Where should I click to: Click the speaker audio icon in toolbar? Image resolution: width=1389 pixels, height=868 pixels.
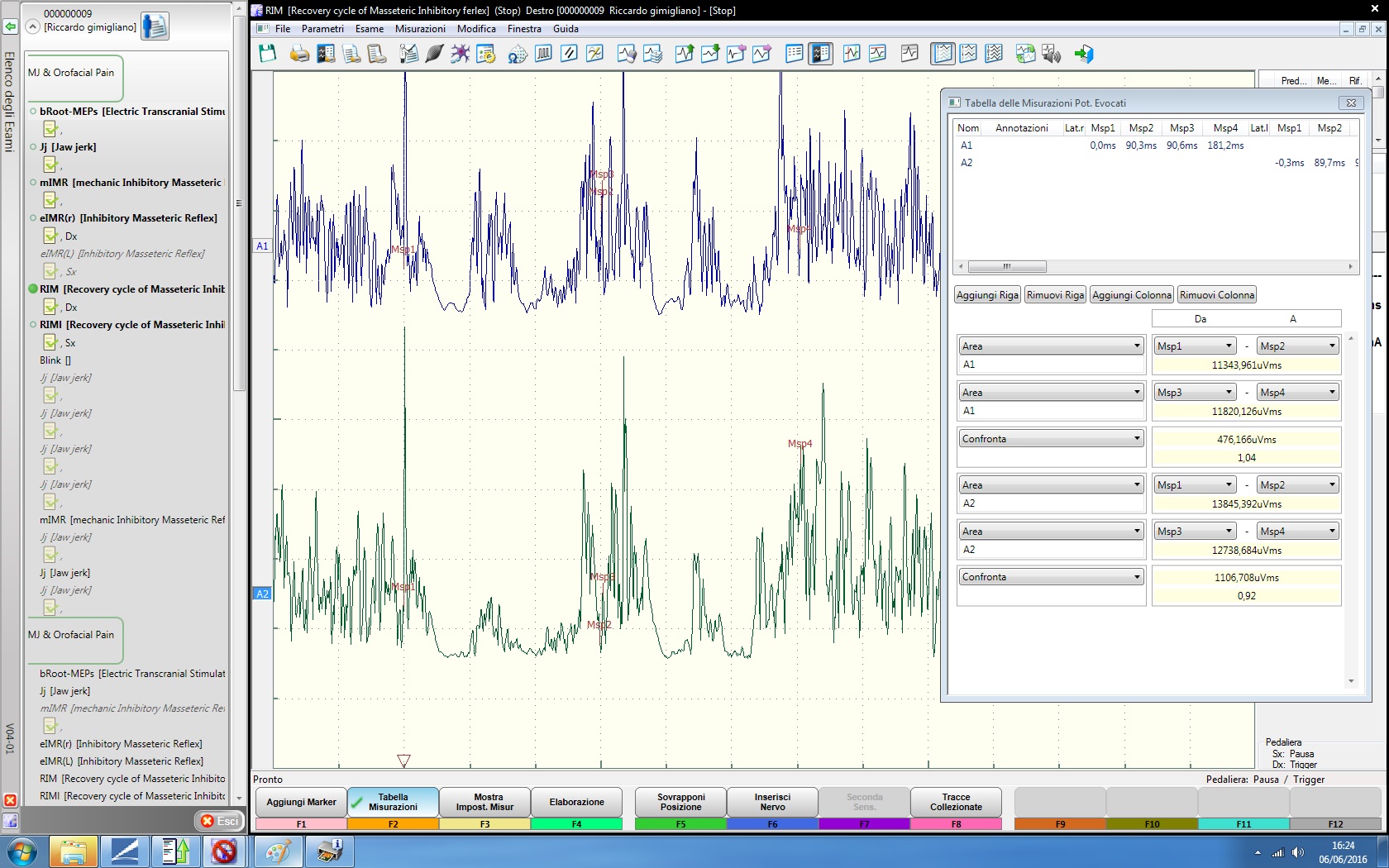tap(1051, 54)
